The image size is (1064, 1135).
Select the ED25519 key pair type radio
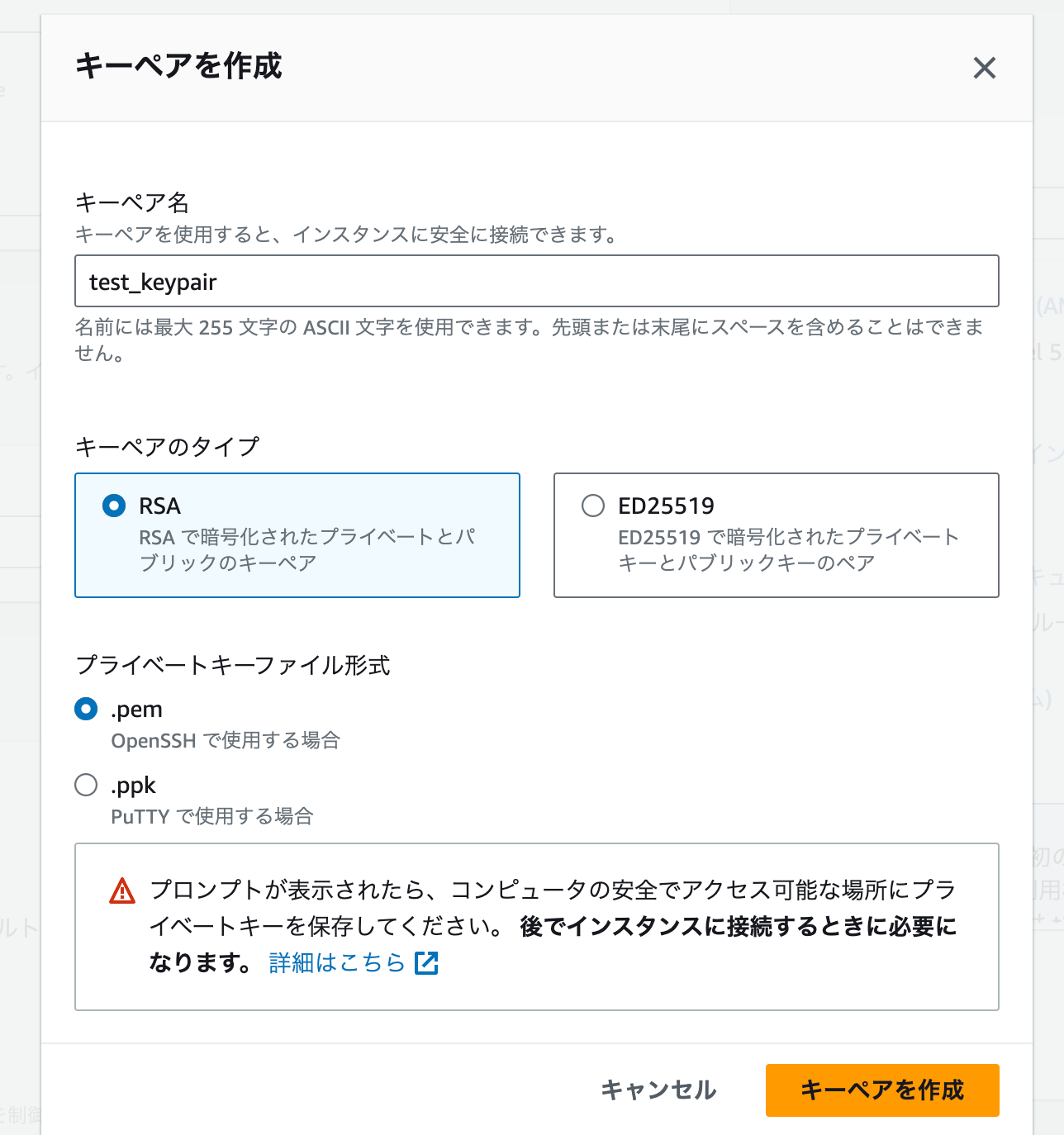pyautogui.click(x=593, y=506)
